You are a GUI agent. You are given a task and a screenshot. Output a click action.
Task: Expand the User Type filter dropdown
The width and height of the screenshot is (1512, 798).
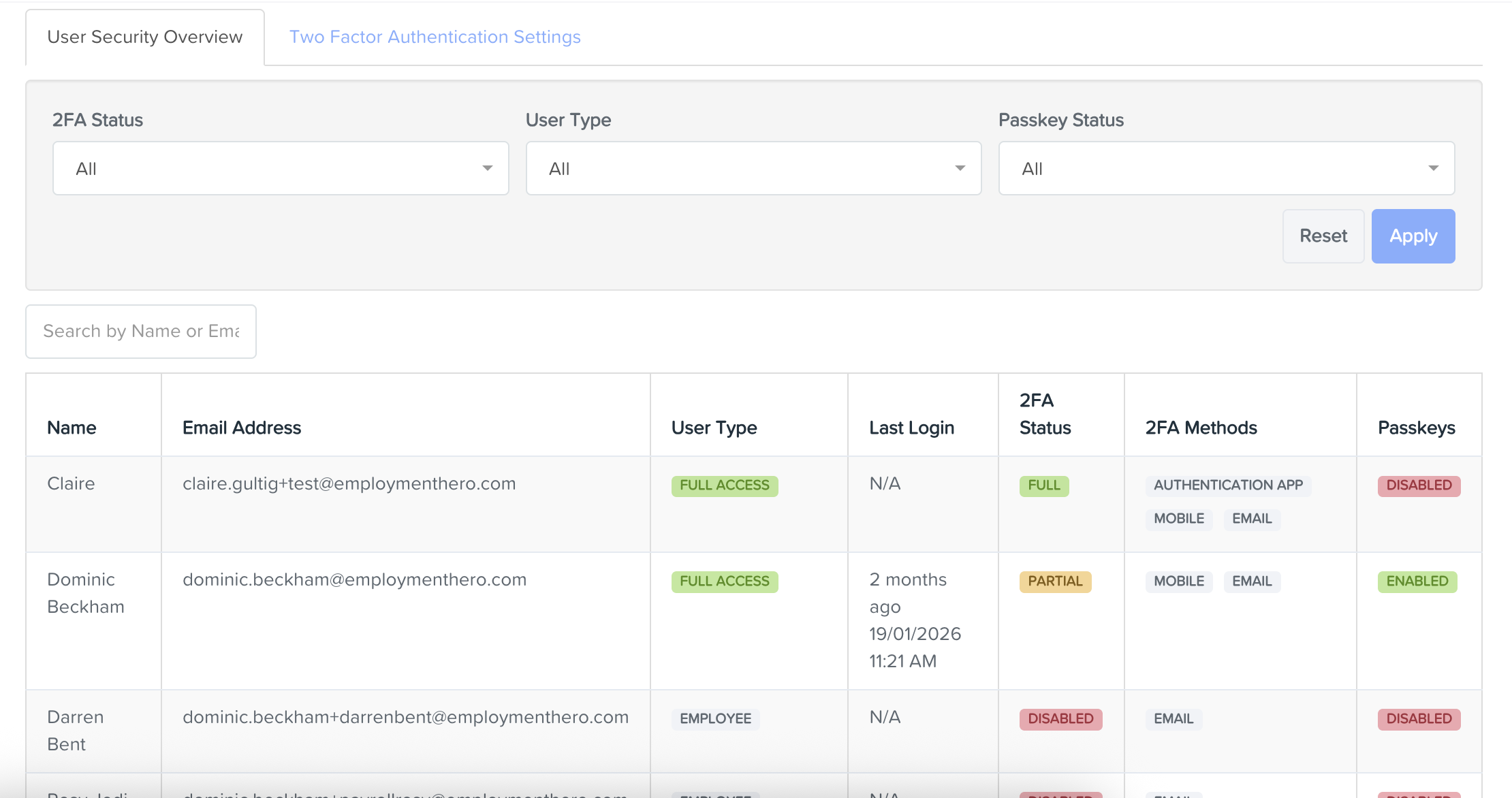pos(753,168)
